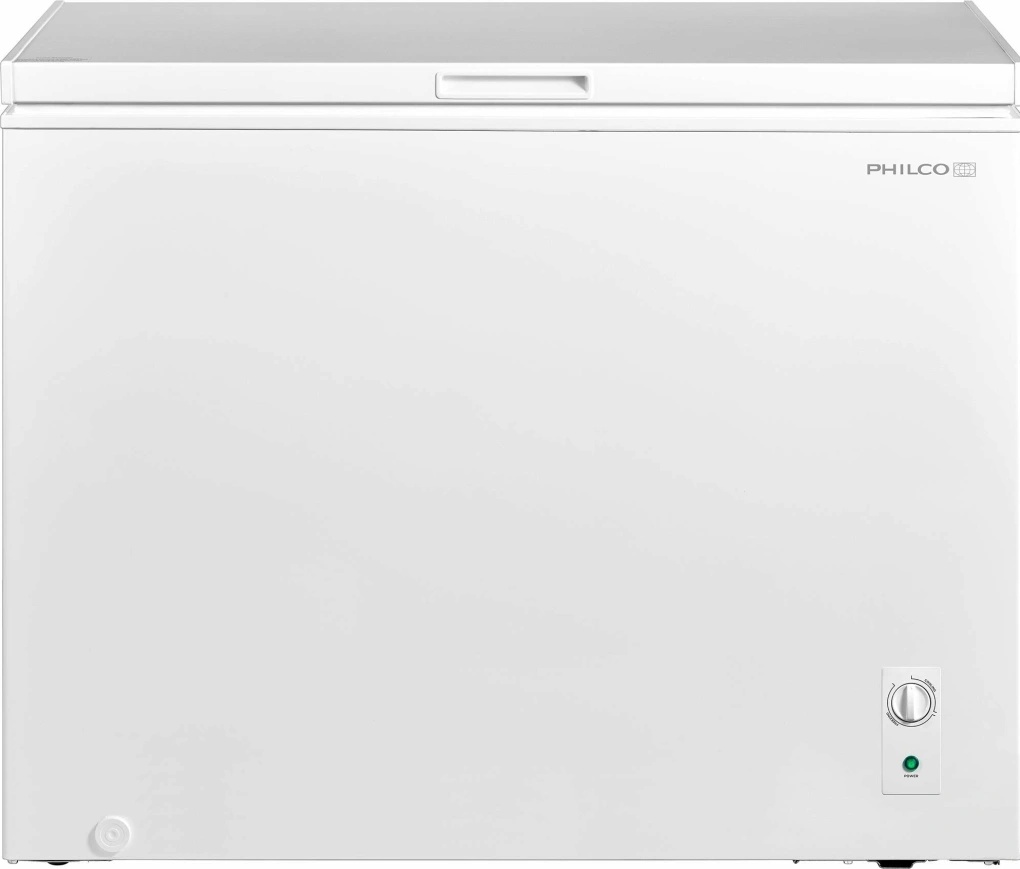Click the recessed lid handle
Viewport: 1020px width, 869px height.
[513, 85]
